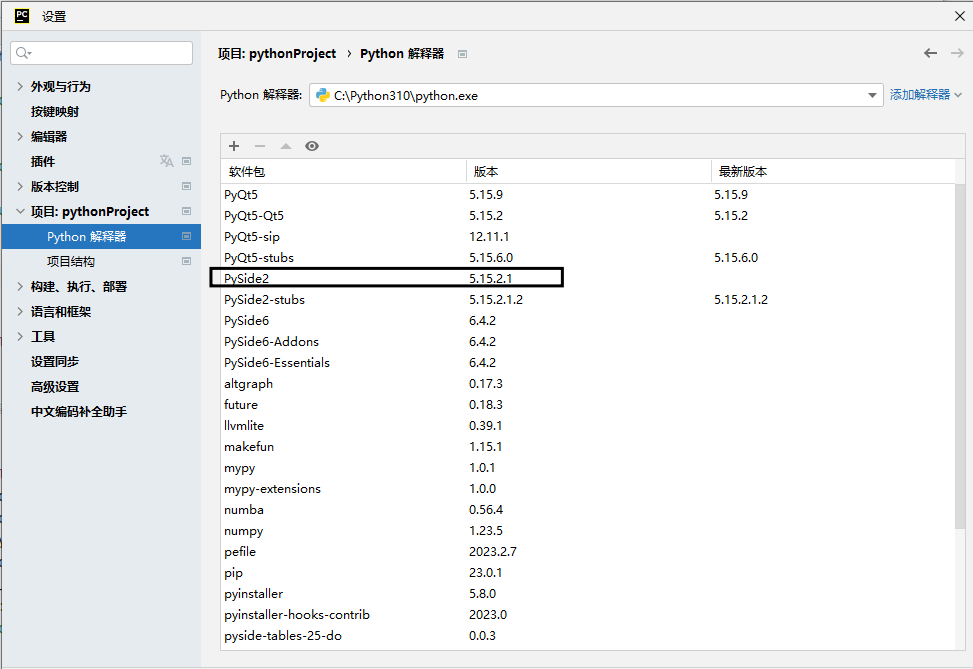This screenshot has height=669, width=973.
Task: Click the breadcrumb project settings marker icon
Action: (462, 54)
